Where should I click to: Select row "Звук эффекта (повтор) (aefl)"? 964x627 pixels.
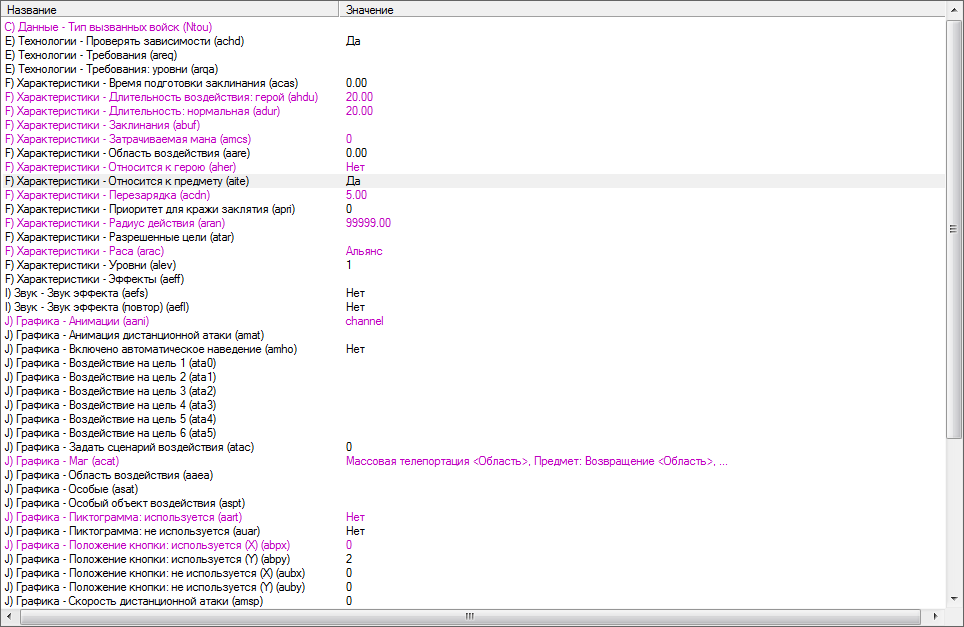pyautogui.click(x=473, y=307)
